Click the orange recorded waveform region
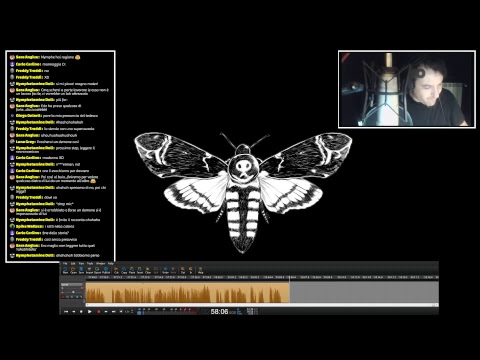Image resolution: width=480 pixels, height=360 pixels. (187, 293)
